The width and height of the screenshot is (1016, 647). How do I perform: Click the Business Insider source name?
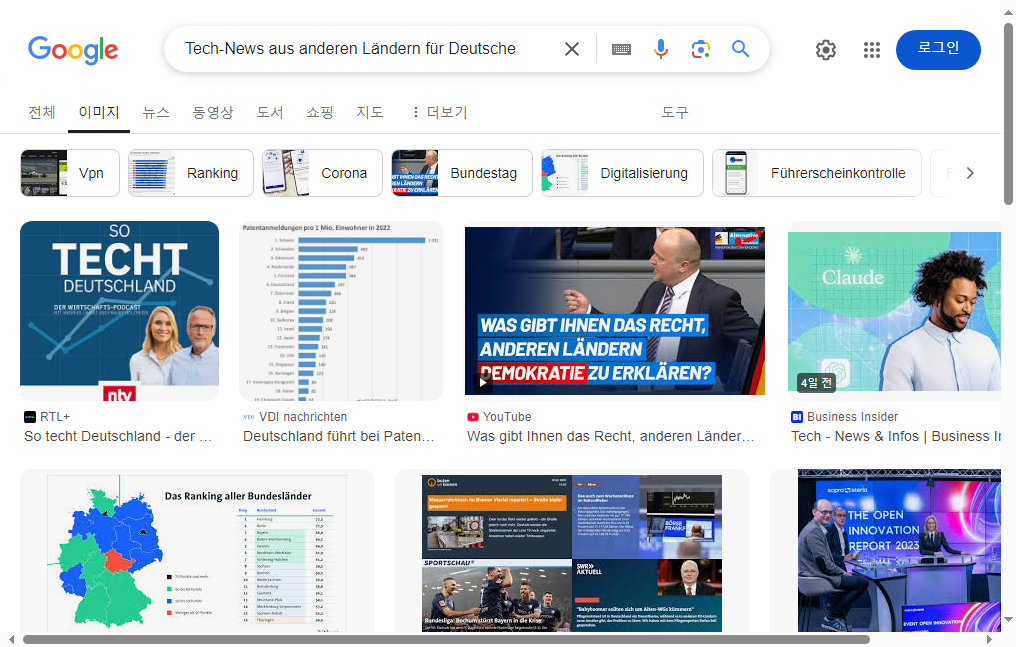coord(853,417)
